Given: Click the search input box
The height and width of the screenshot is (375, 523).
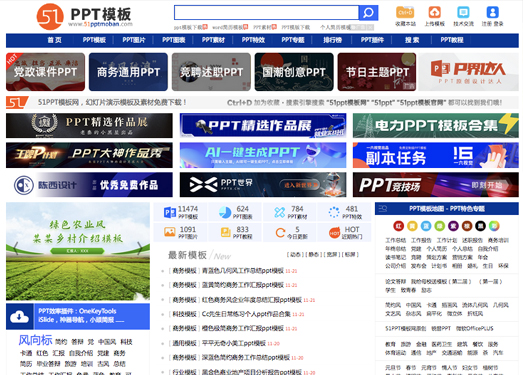Looking at the screenshot, I should [267, 13].
